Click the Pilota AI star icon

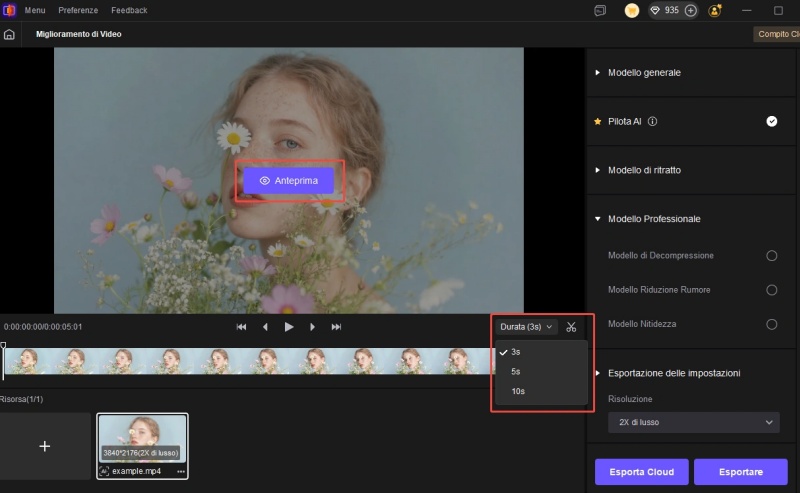(597, 121)
